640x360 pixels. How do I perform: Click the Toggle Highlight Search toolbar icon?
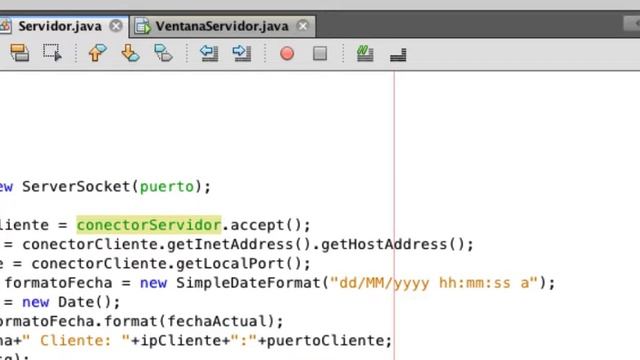click(20, 53)
